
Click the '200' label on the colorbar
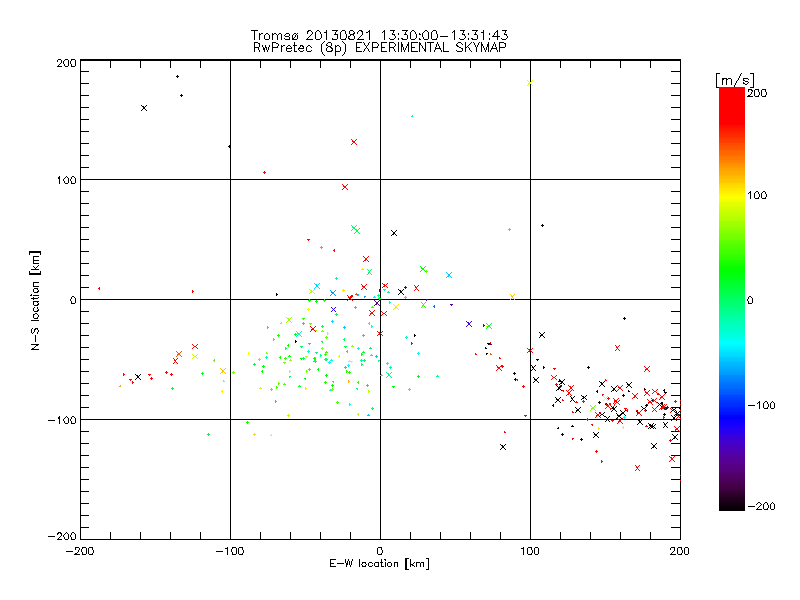pyautogui.click(x=757, y=93)
